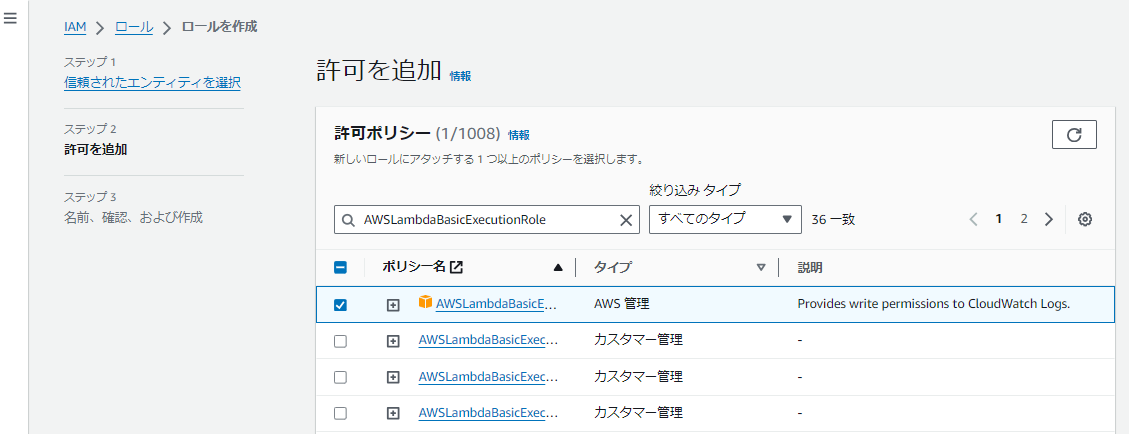Viewport: 1129px width, 434px height.
Task: Sort by policy name ascending arrow
Action: [557, 268]
